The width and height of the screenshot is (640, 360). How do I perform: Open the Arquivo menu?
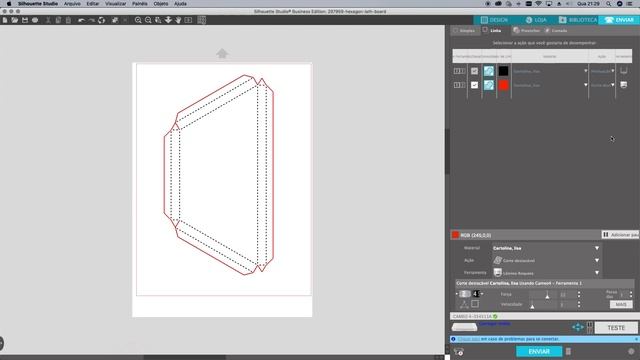72,4
